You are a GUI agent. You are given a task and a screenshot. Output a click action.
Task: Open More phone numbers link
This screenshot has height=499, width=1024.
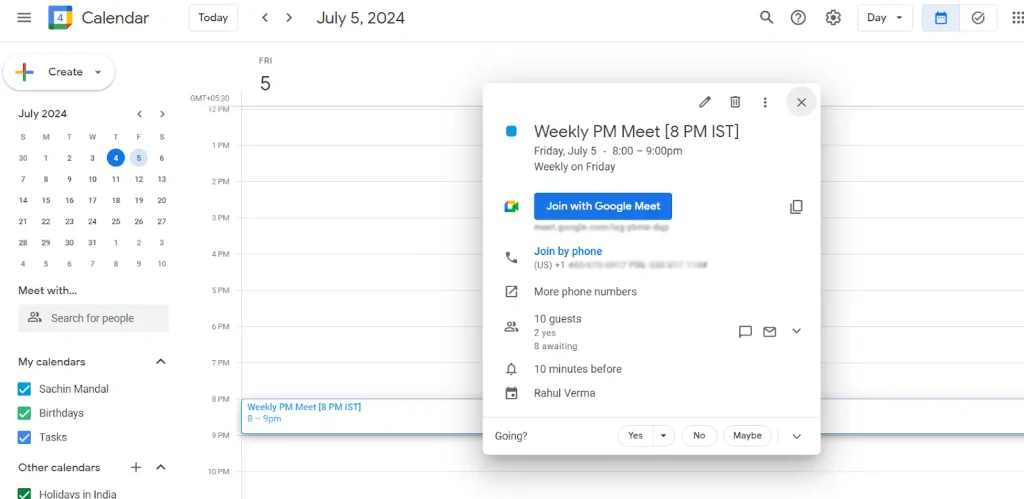coord(585,291)
